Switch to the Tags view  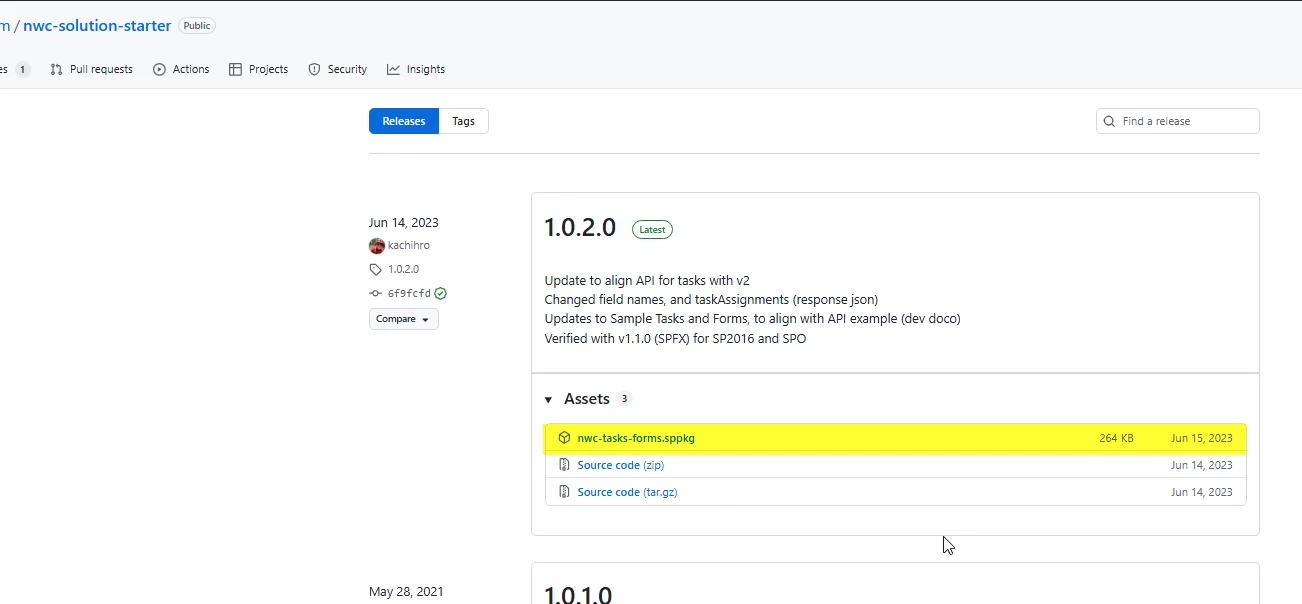pos(463,121)
